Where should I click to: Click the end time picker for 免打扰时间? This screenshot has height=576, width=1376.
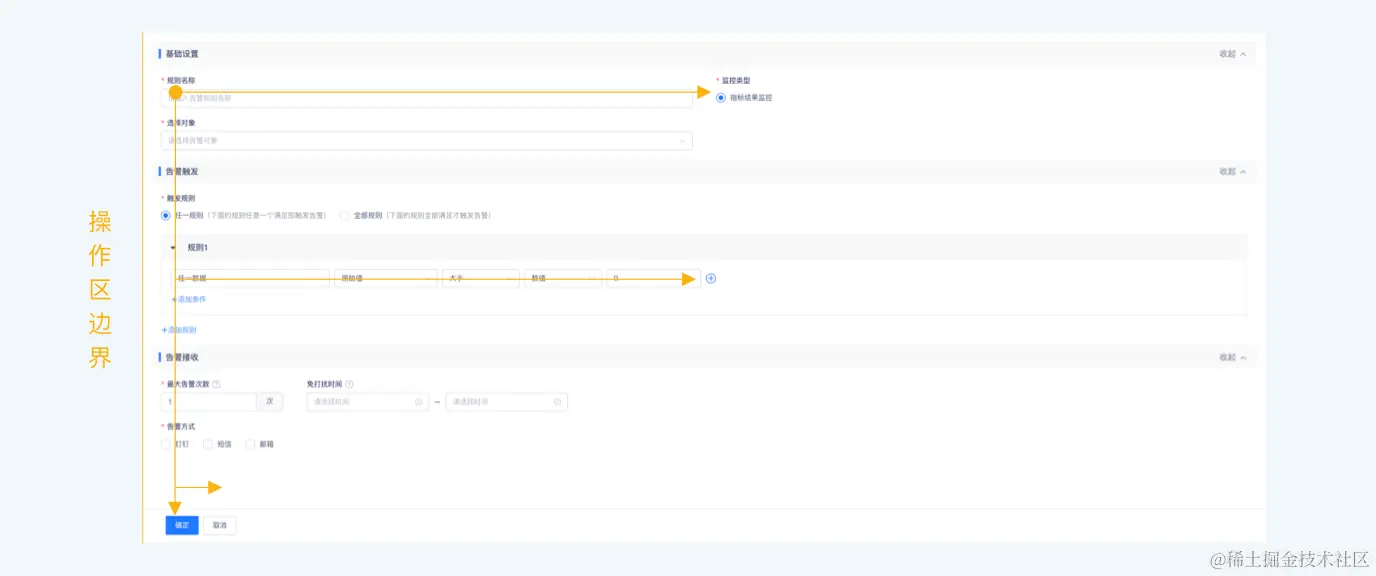[x=507, y=402]
